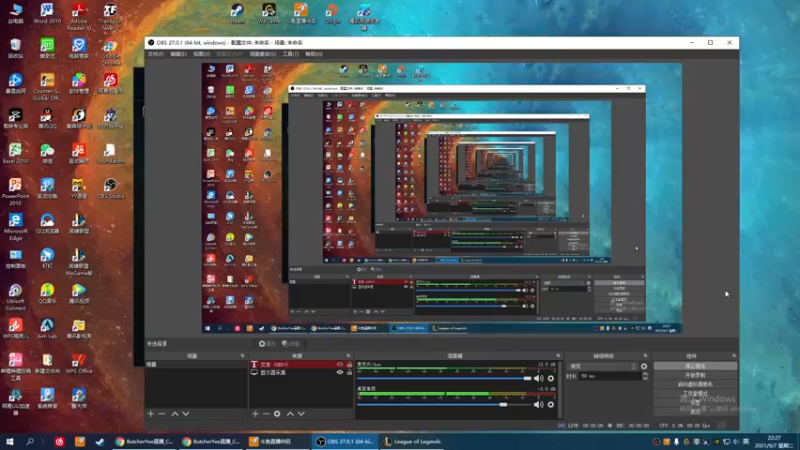
Task: Undock the Audio Mixer panel via header icon
Action: 558,356
